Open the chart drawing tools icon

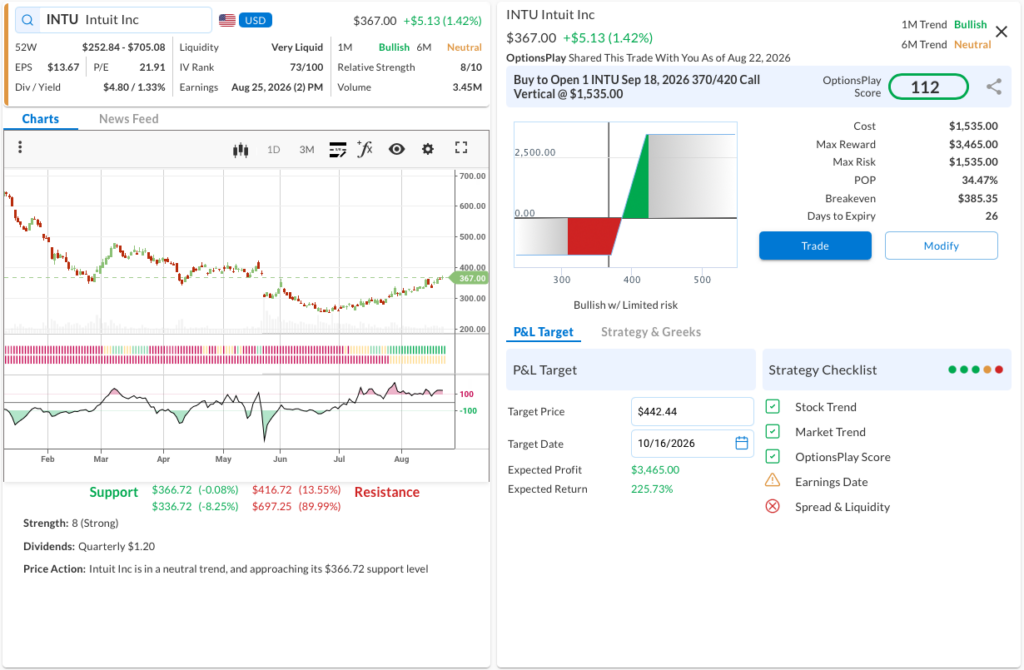tap(338, 150)
